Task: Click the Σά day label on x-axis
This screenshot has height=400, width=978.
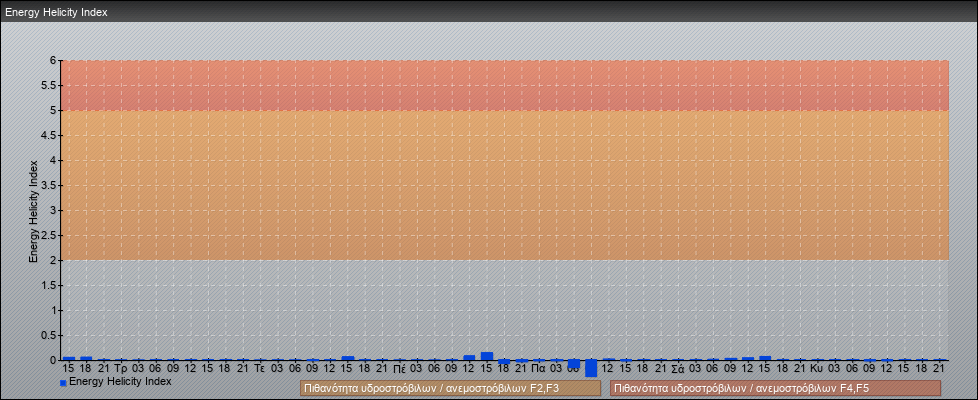Action: (x=678, y=369)
